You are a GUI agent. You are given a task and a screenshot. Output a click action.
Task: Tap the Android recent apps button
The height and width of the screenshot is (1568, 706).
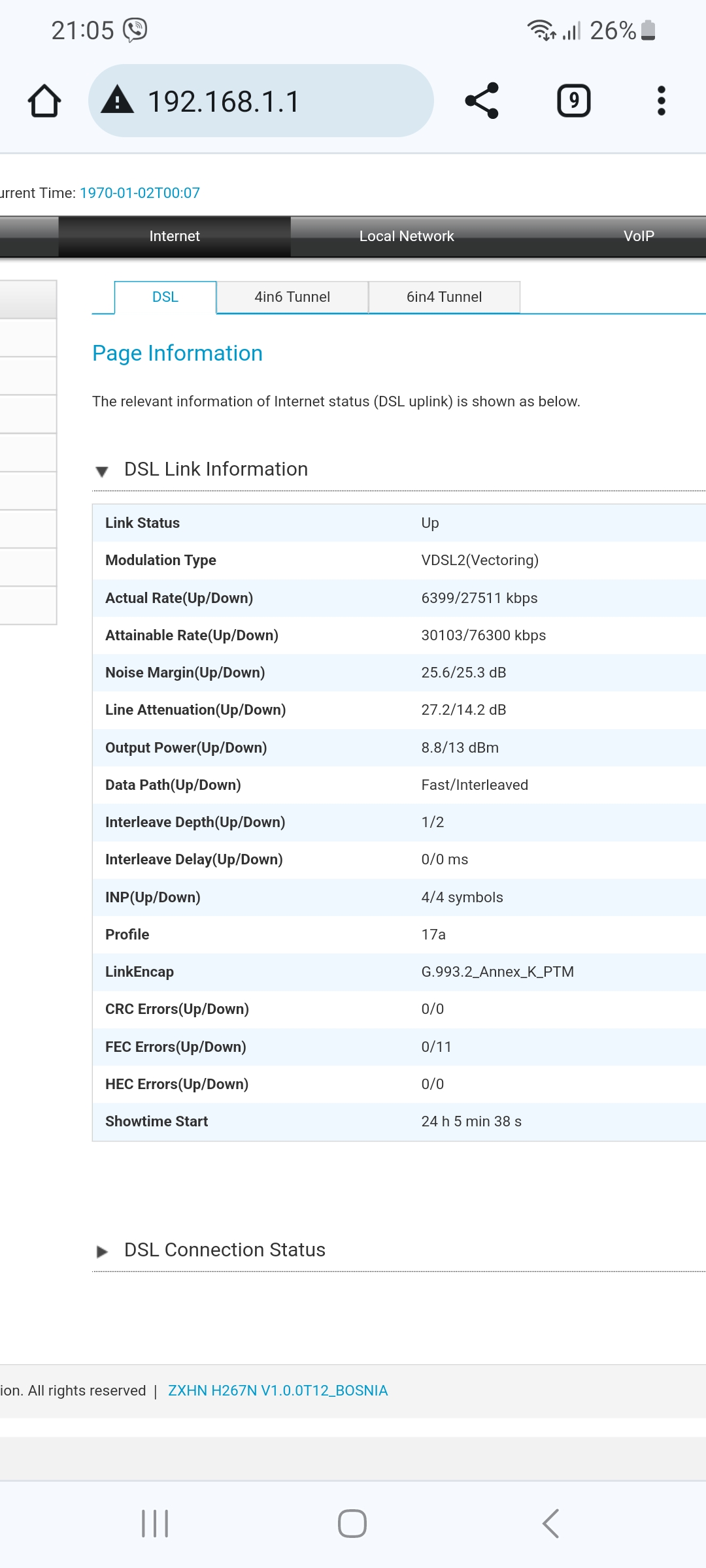155,1524
